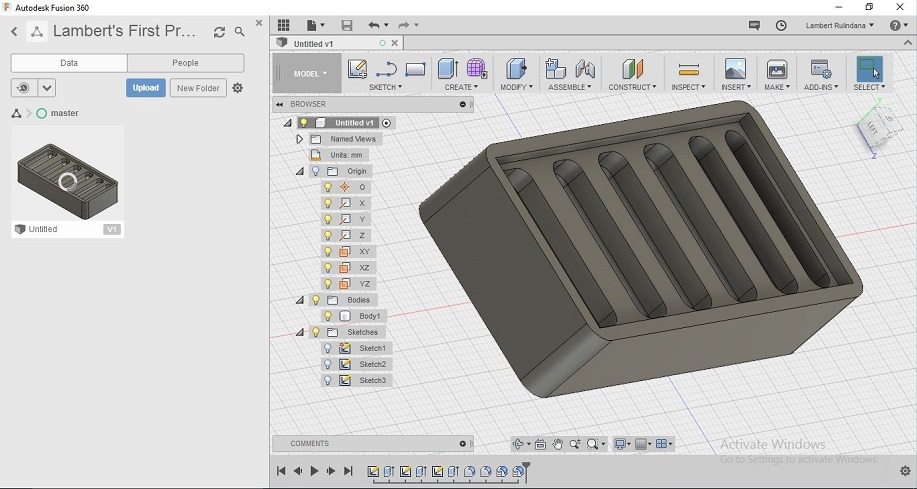Expand the Named Views folder
The image size is (917, 489).
(299, 139)
